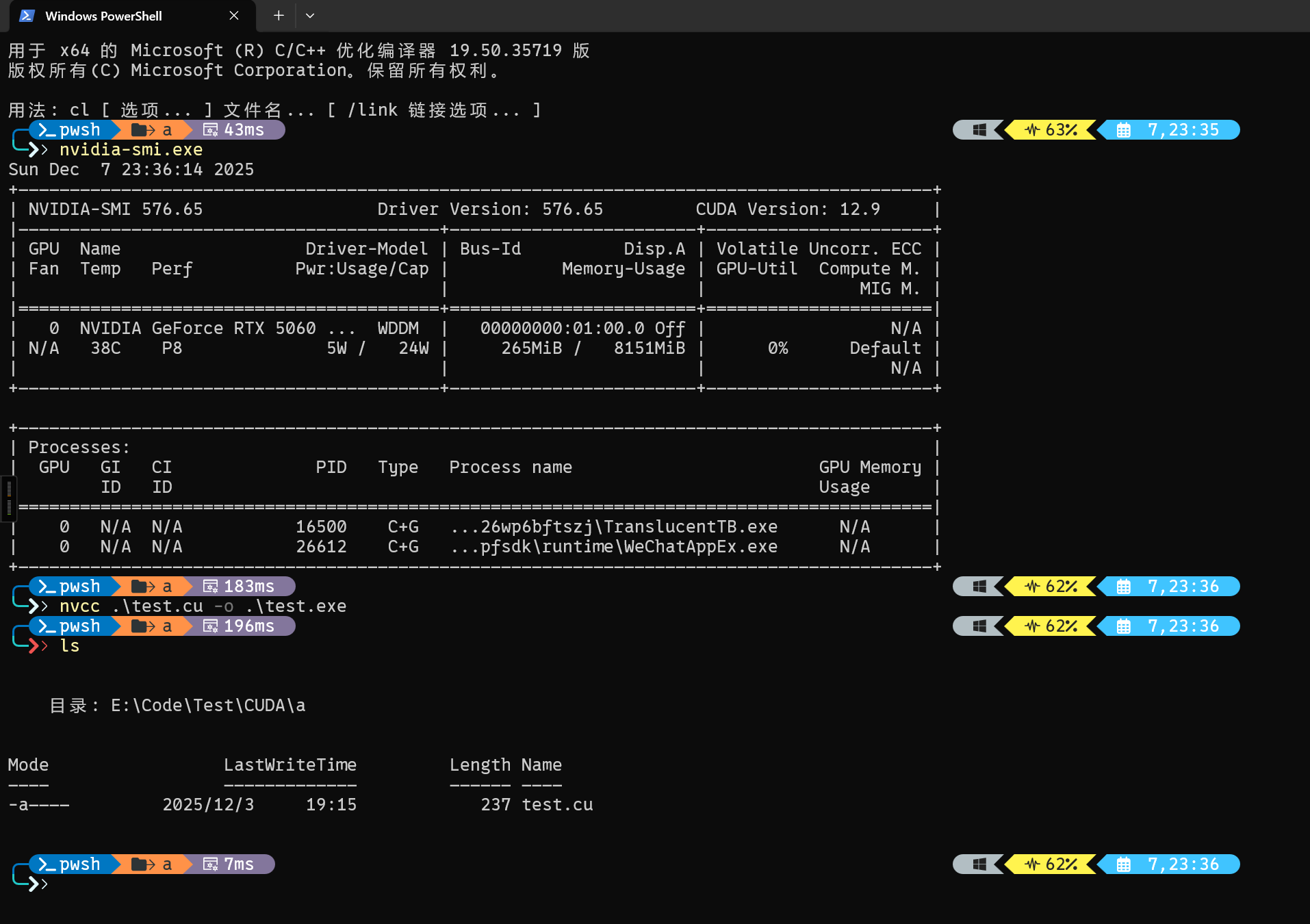Click the 7ms execution time segment
The image size is (1310, 924).
(x=229, y=864)
